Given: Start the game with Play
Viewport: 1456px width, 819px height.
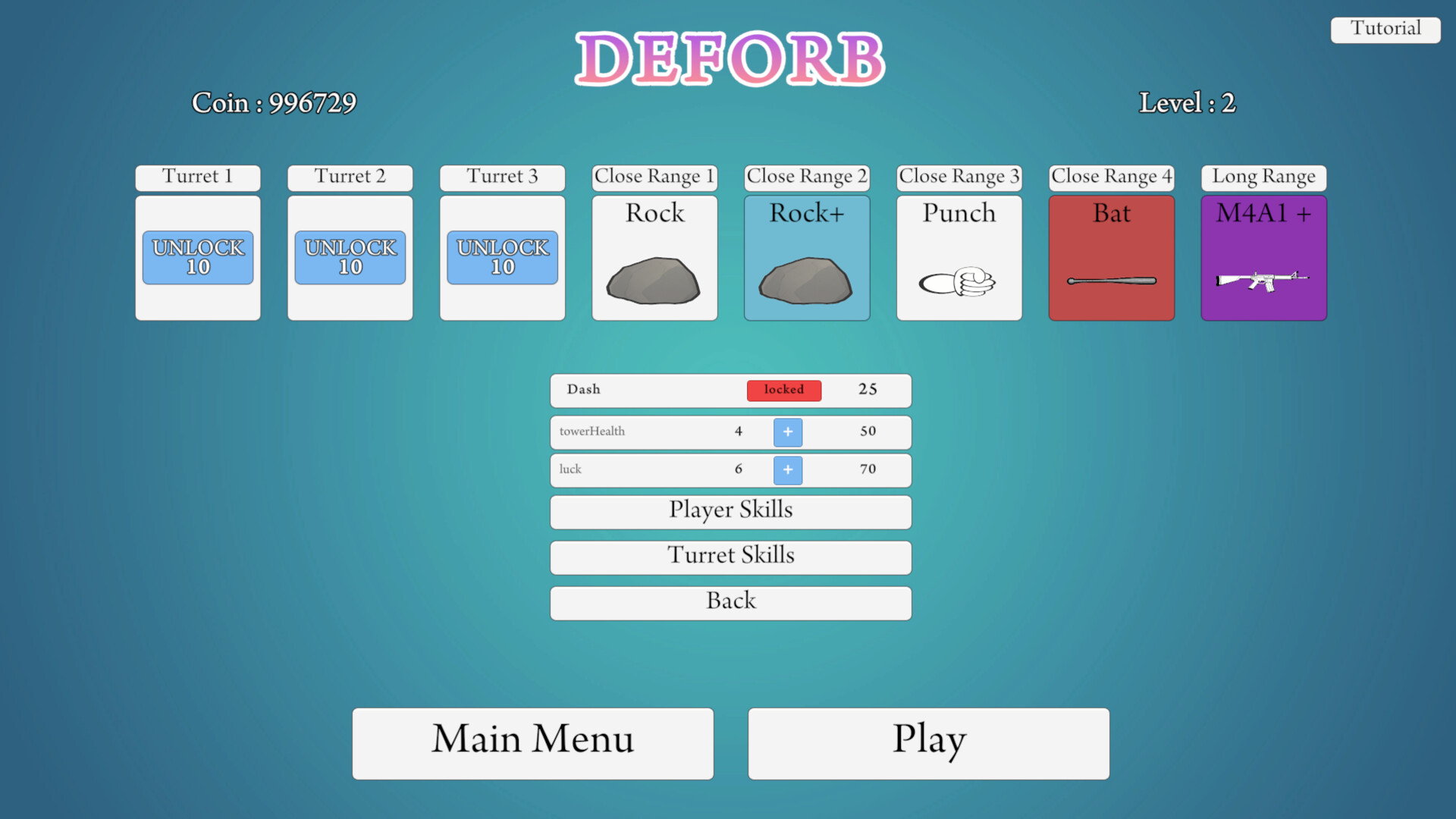Looking at the screenshot, I should 928,743.
